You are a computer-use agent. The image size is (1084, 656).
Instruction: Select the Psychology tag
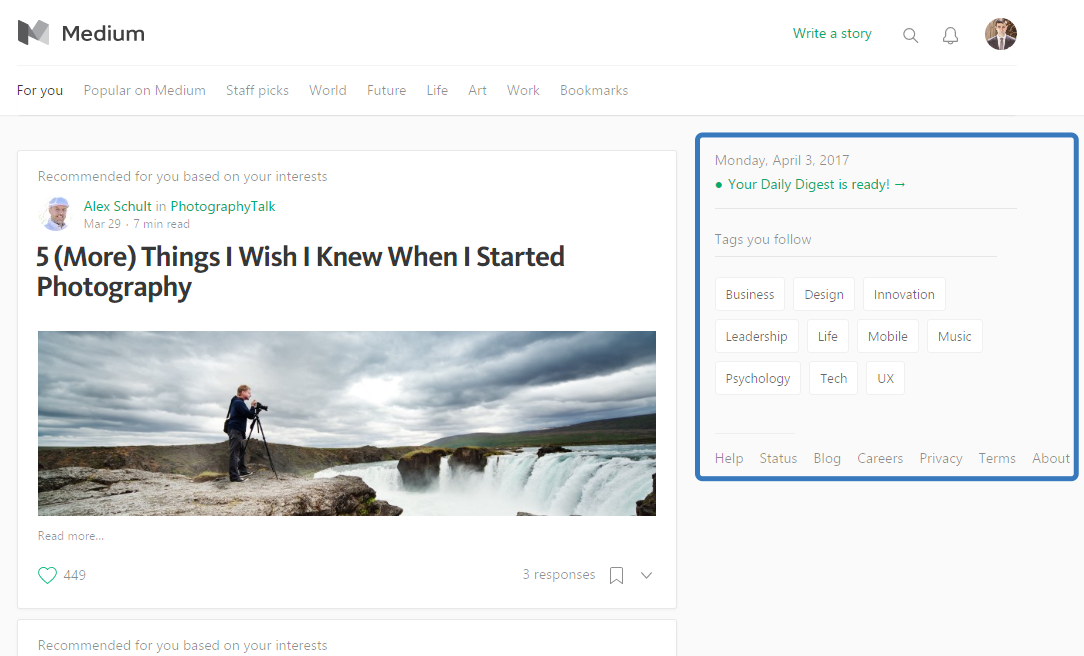[x=757, y=378]
